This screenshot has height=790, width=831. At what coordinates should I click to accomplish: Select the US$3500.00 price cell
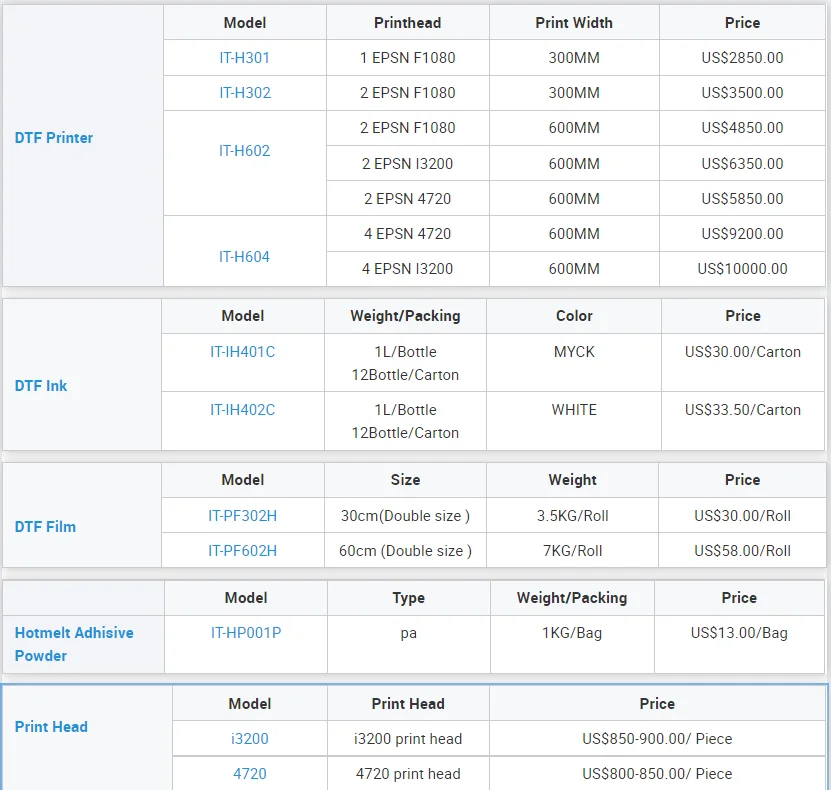(742, 93)
